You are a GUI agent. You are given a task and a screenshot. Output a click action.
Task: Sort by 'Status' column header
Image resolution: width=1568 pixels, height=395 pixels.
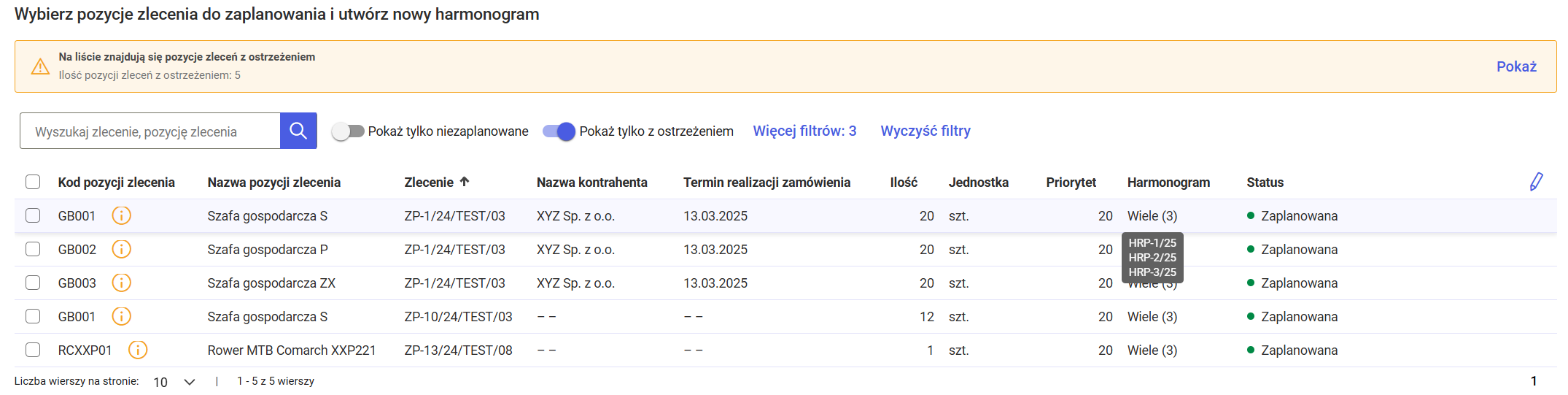[1265, 183]
